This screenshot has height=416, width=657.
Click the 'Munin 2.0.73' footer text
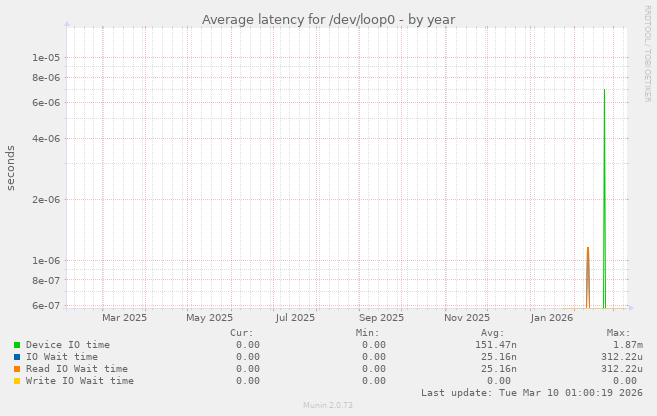pyautogui.click(x=328, y=405)
